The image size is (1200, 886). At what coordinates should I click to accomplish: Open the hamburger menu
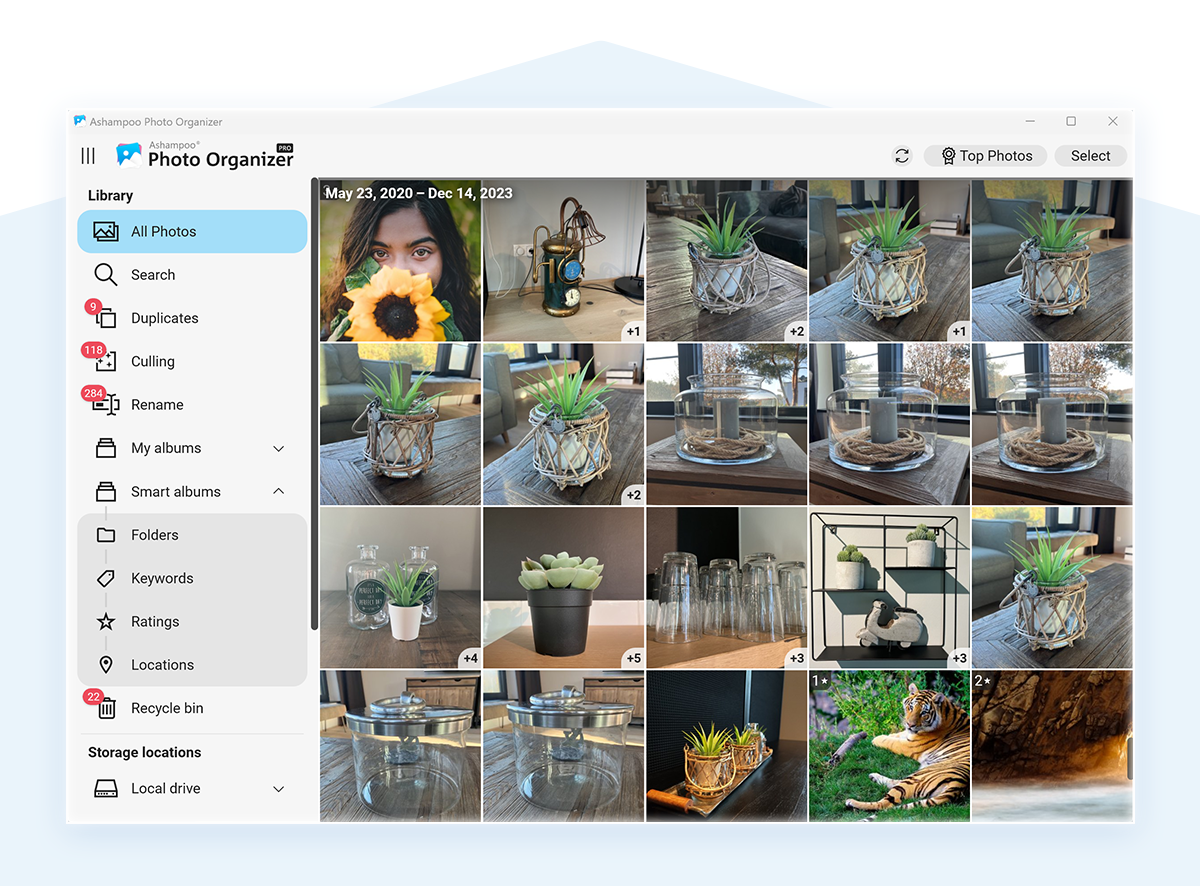click(87, 155)
